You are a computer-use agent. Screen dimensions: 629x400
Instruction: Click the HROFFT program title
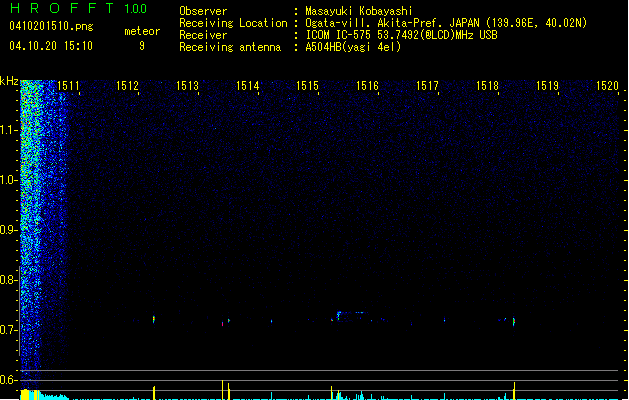(62, 8)
